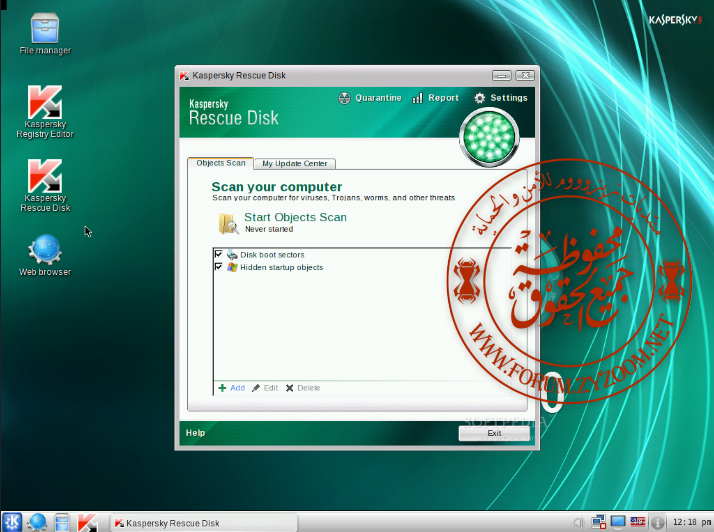Click Kaspersky launcher icon in the taskbar
The image size is (714, 532).
point(87,522)
